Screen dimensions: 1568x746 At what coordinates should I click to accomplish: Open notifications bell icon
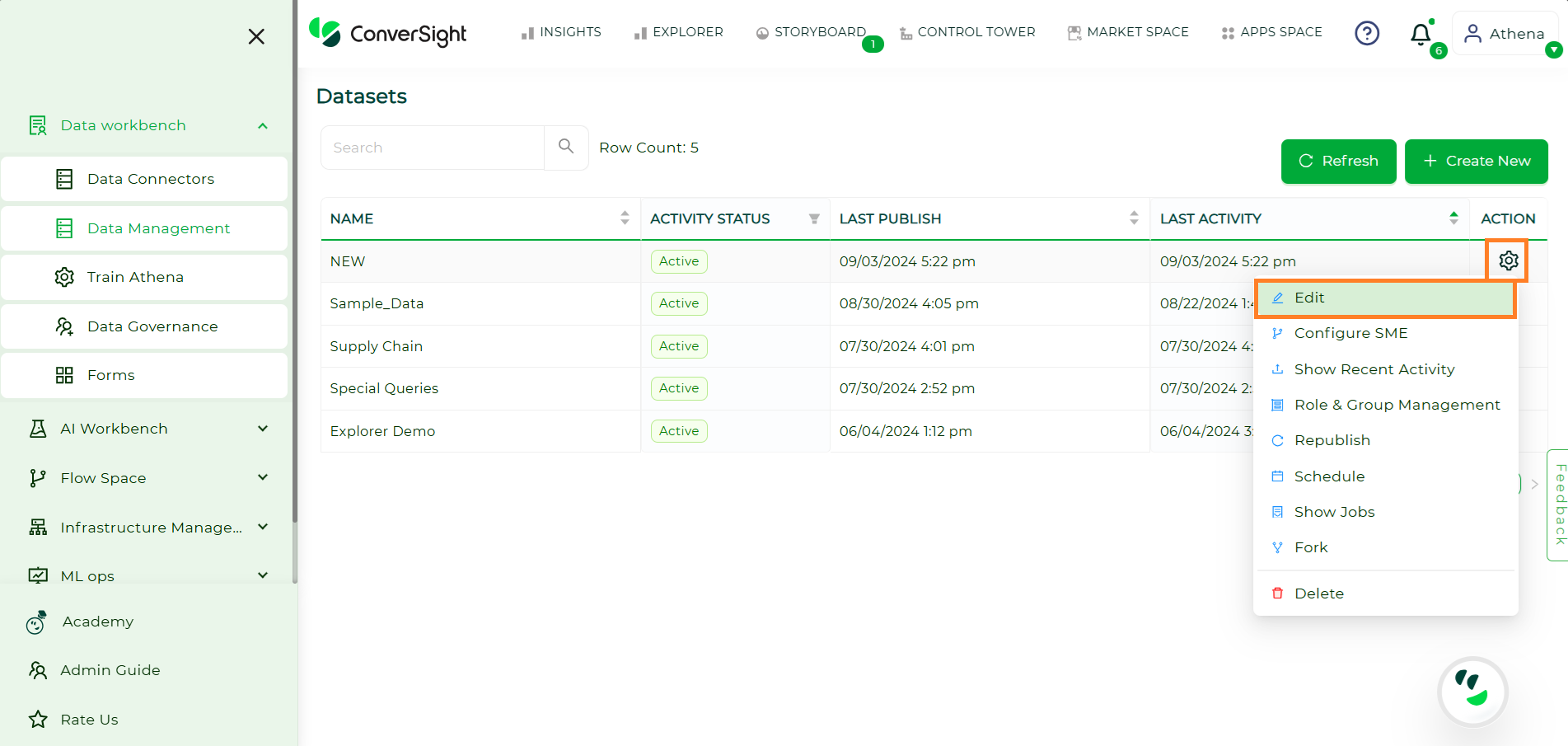pos(1421,35)
